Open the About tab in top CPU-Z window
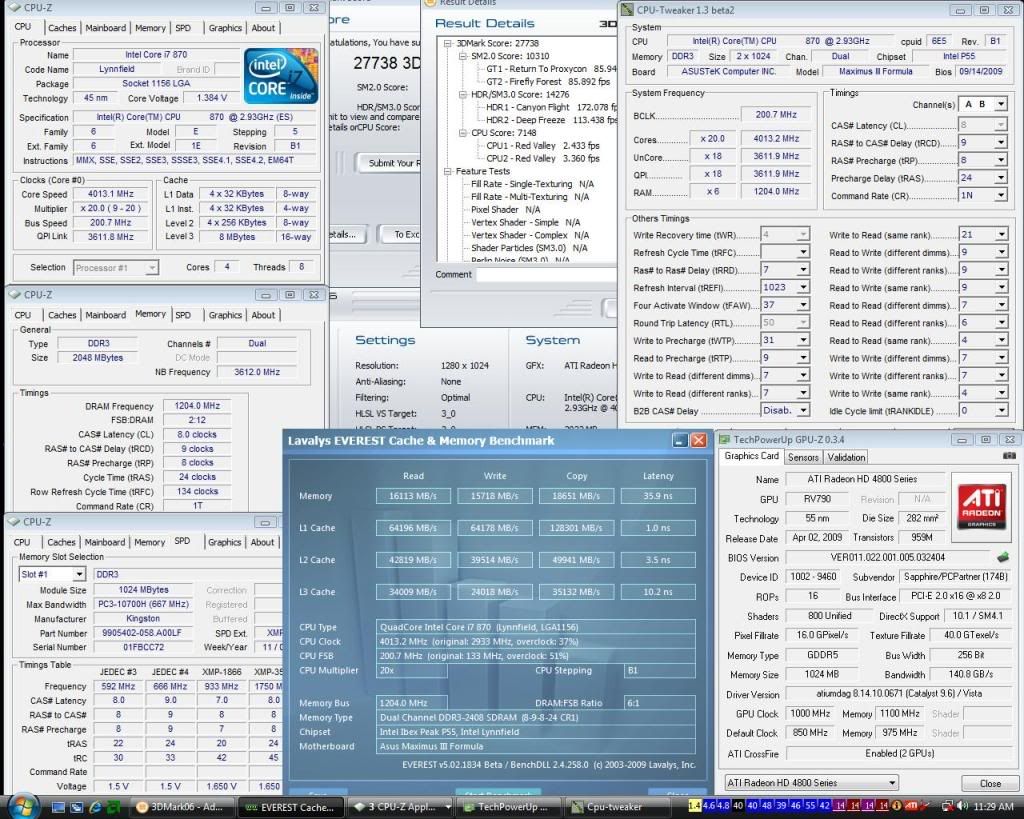The image size is (1024, 819). pos(263,27)
